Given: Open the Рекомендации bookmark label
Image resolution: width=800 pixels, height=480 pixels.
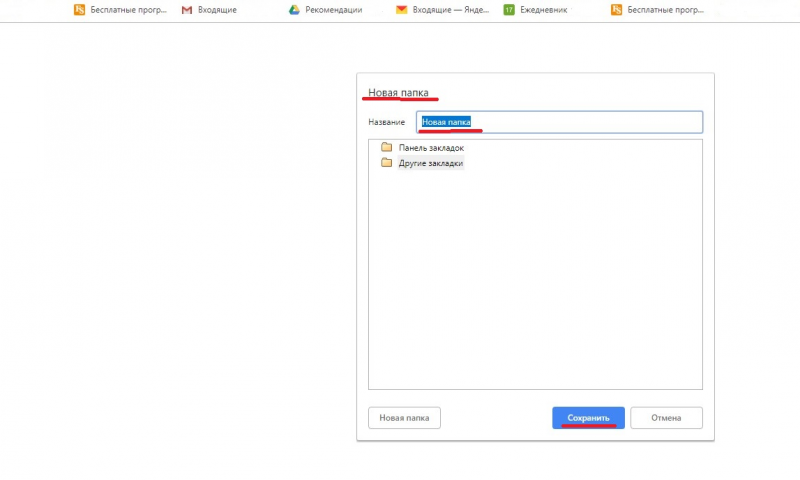Looking at the screenshot, I should pyautogui.click(x=334, y=10).
